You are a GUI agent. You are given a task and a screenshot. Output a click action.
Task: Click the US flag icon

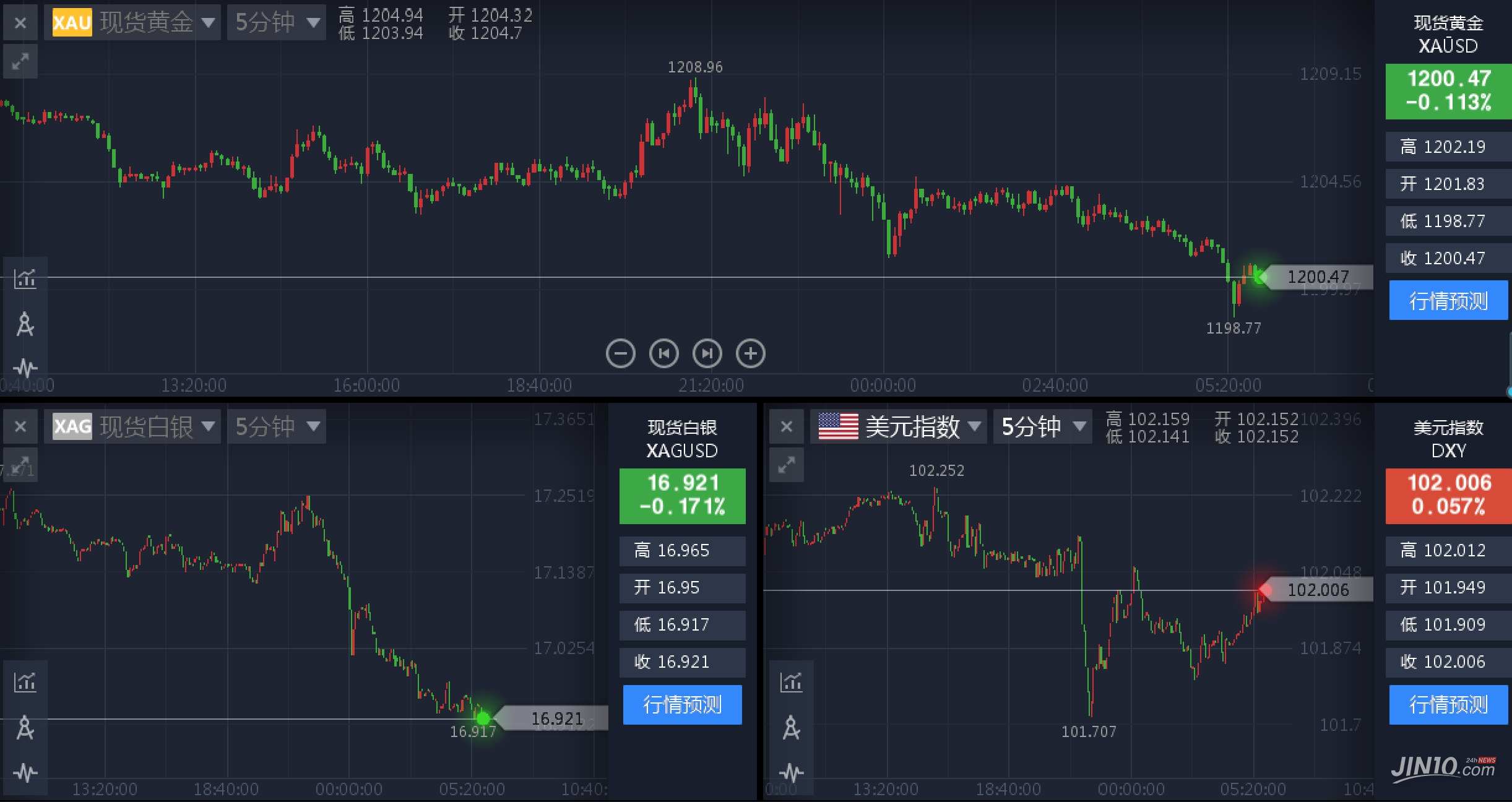(x=838, y=426)
